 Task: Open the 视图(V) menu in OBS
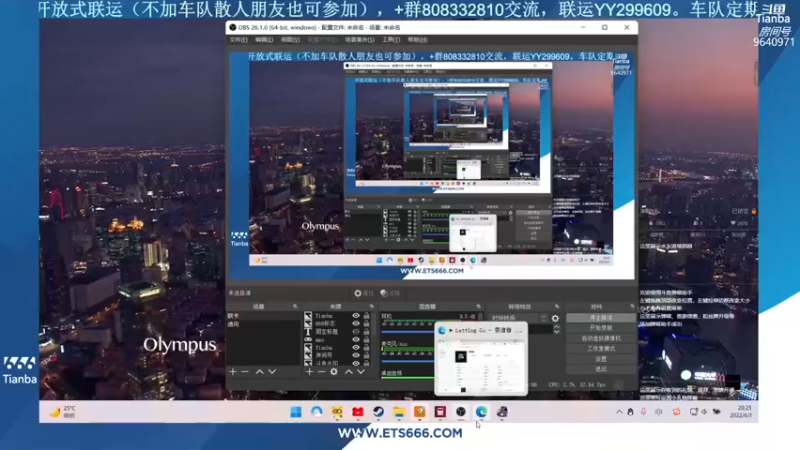[x=290, y=40]
